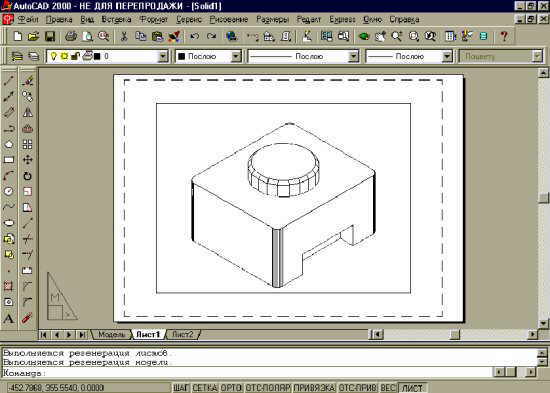The image size is (550, 393).
Task: Switch to the Модель tab
Action: (112, 334)
